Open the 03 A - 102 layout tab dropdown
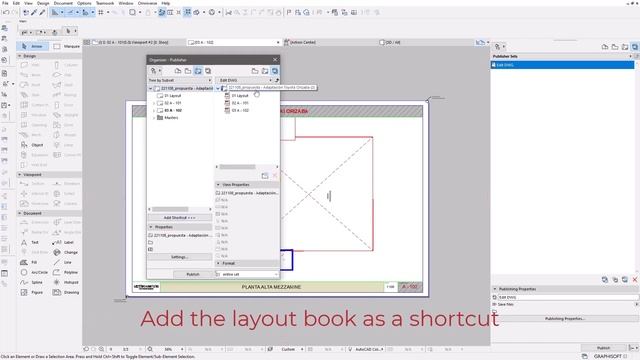The image size is (640, 360). [x=278, y=42]
